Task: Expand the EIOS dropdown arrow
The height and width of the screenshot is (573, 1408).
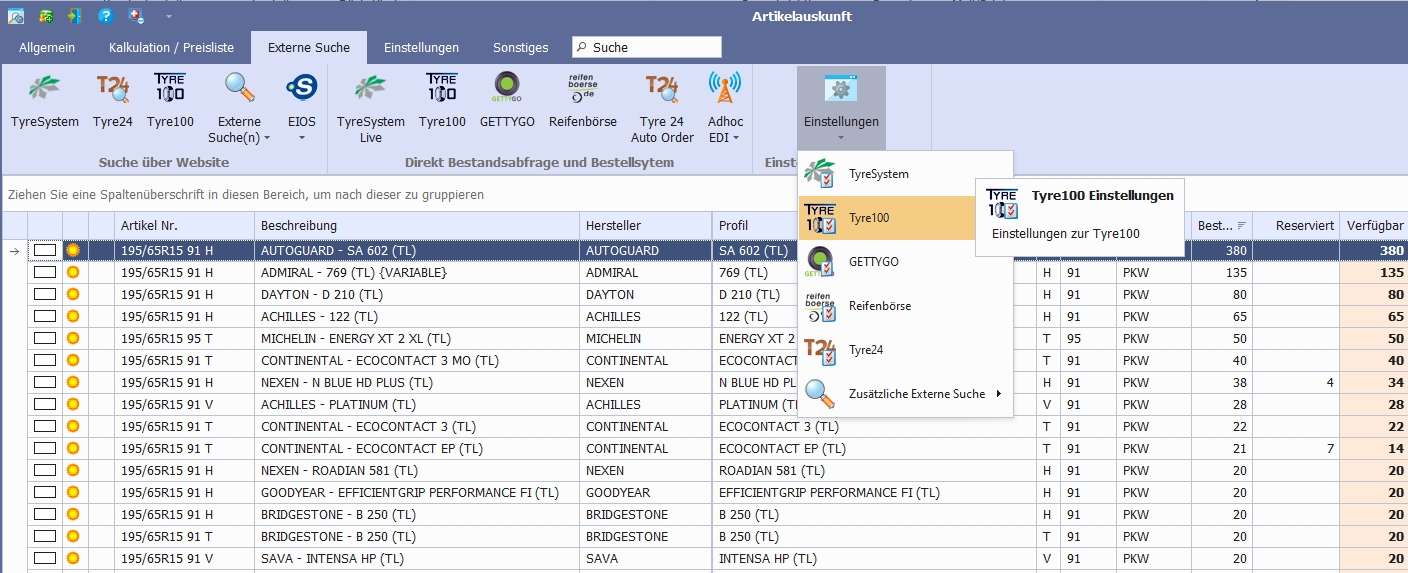Action: click(x=302, y=138)
